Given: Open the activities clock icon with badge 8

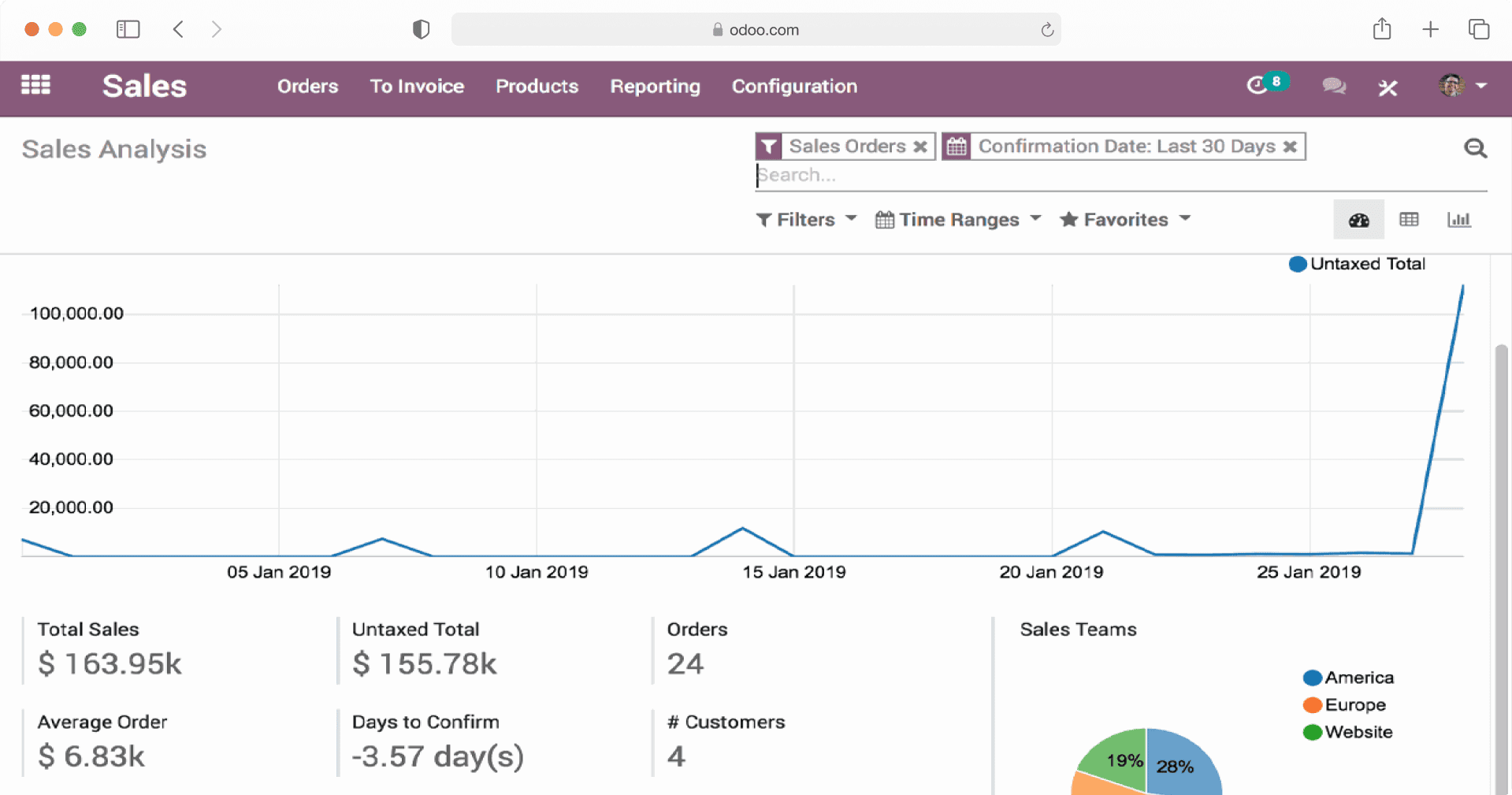Looking at the screenshot, I should [1266, 84].
